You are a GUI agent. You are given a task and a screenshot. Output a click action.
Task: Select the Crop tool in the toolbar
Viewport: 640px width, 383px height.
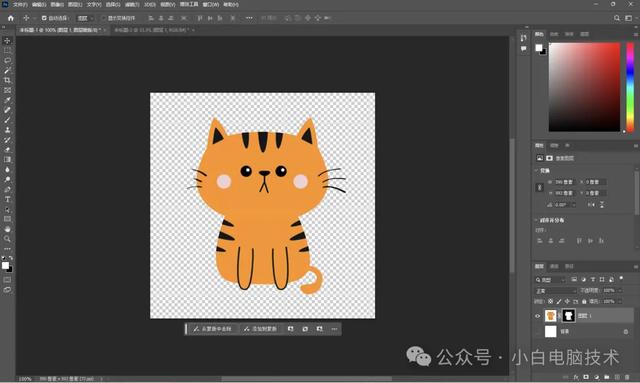click(x=7, y=80)
